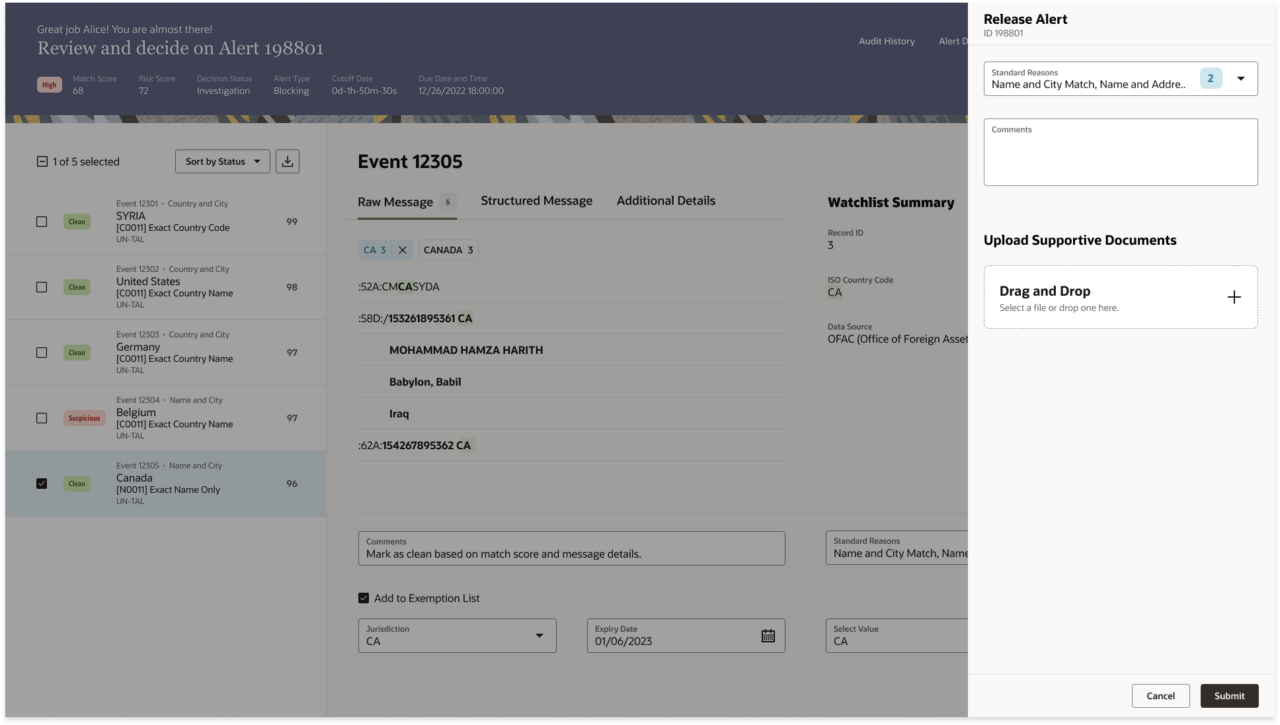This screenshot has width=1280, height=725.
Task: Select the Belgium event row
Action: (x=166, y=418)
